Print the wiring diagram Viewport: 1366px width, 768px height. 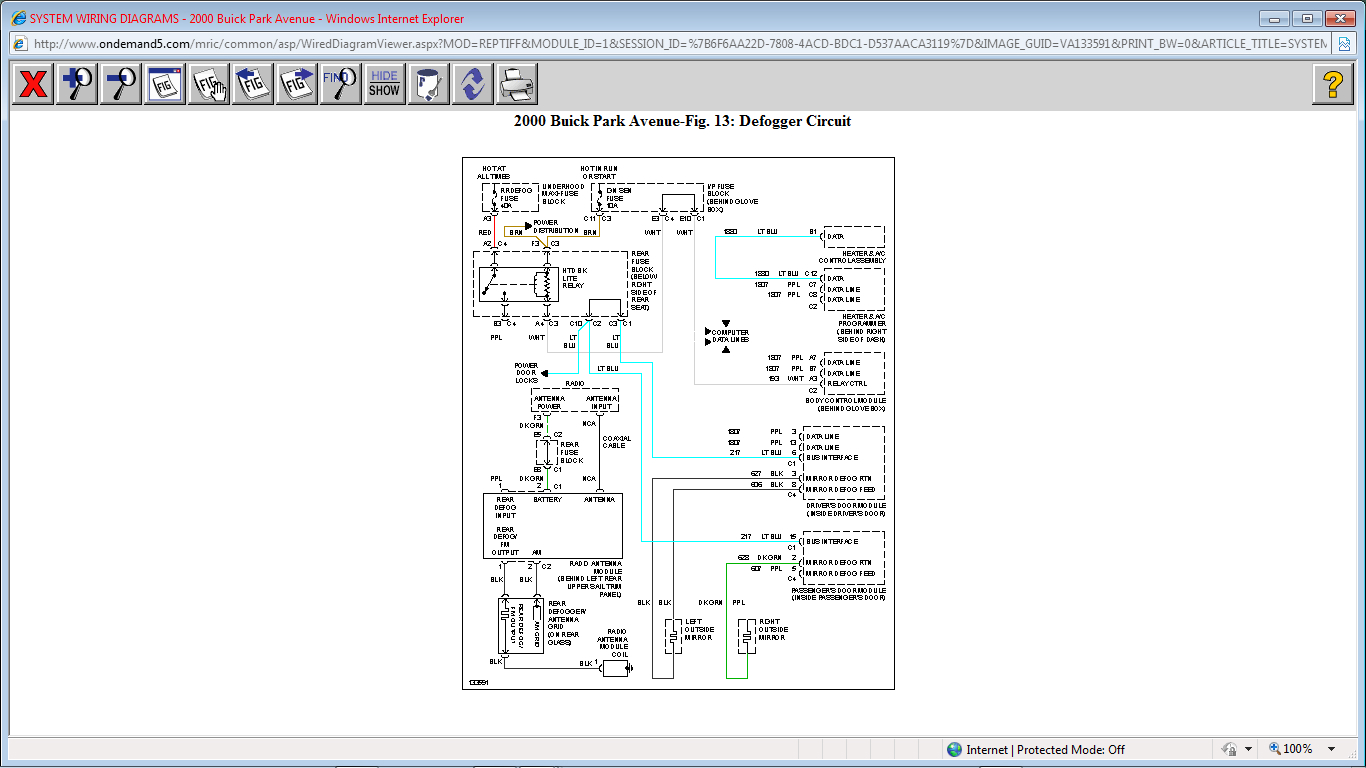[517, 84]
